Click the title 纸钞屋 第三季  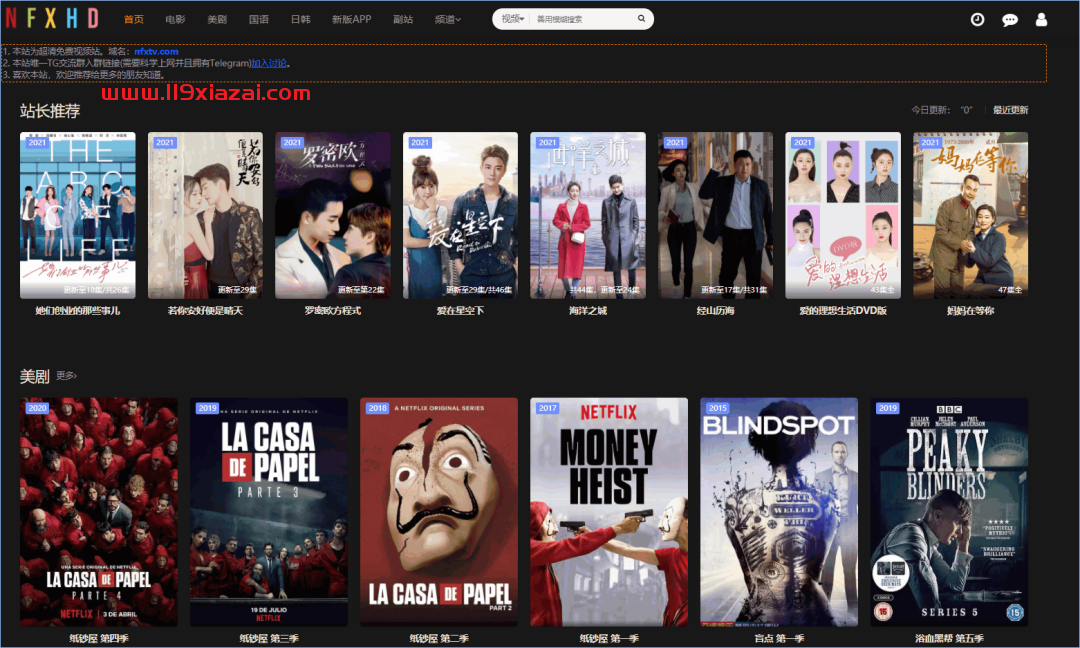point(269,638)
